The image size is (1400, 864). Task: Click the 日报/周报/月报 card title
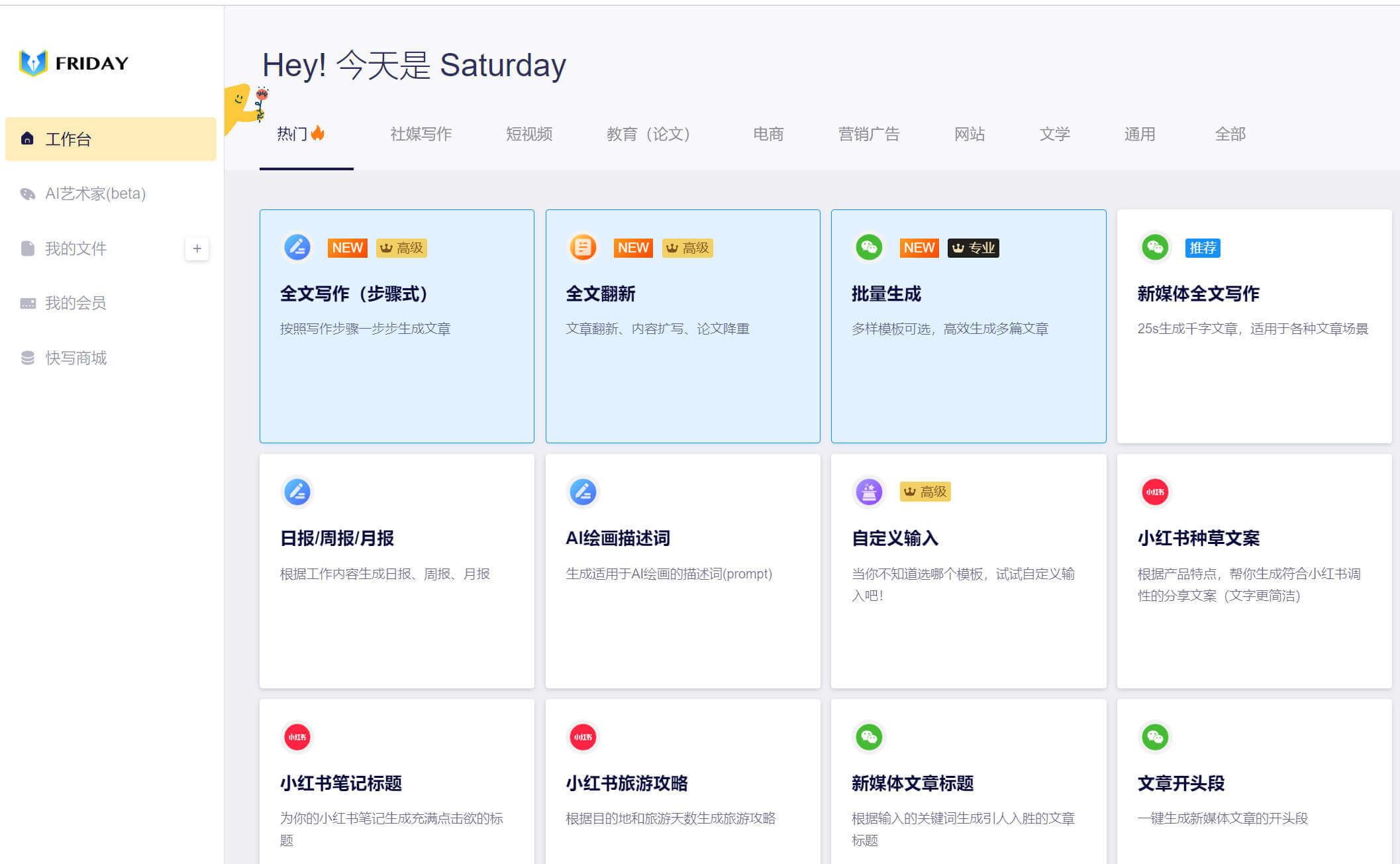click(337, 538)
